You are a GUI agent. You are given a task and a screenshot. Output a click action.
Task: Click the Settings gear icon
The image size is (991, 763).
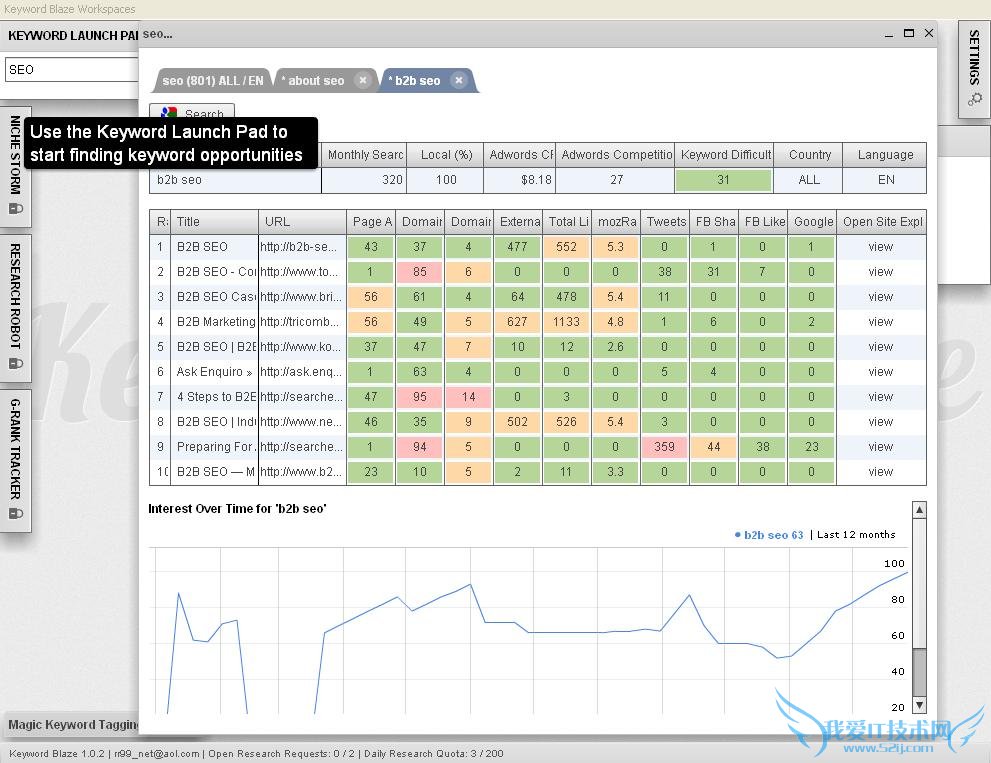coord(974,99)
